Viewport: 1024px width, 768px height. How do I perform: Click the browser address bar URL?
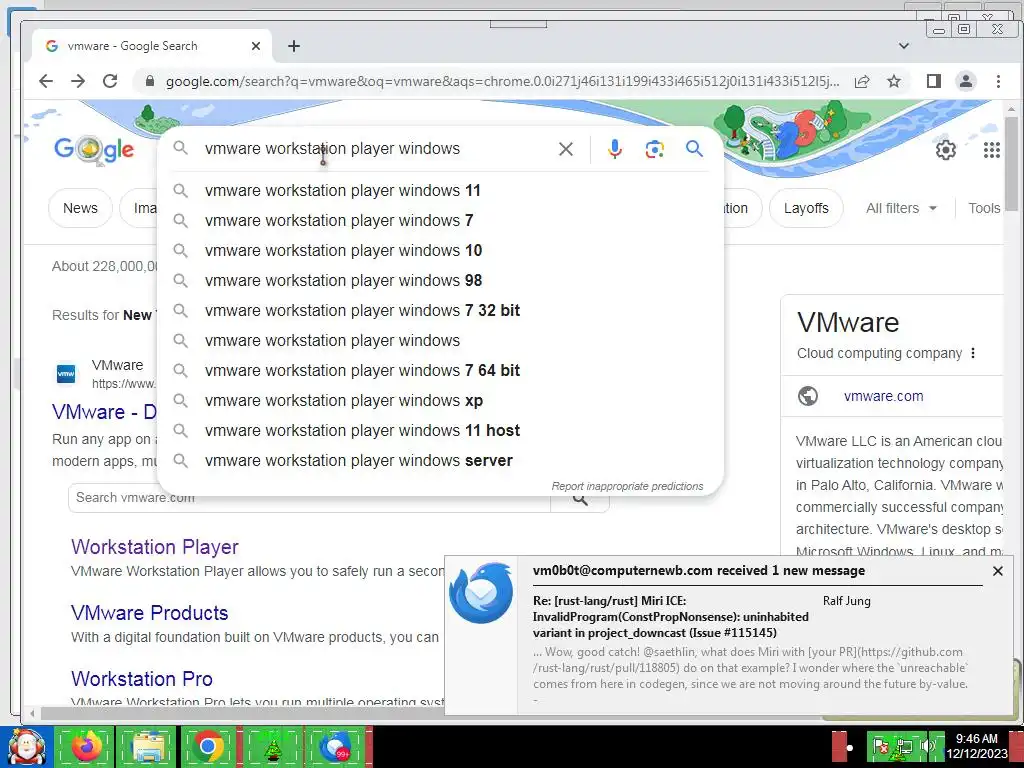coord(502,81)
